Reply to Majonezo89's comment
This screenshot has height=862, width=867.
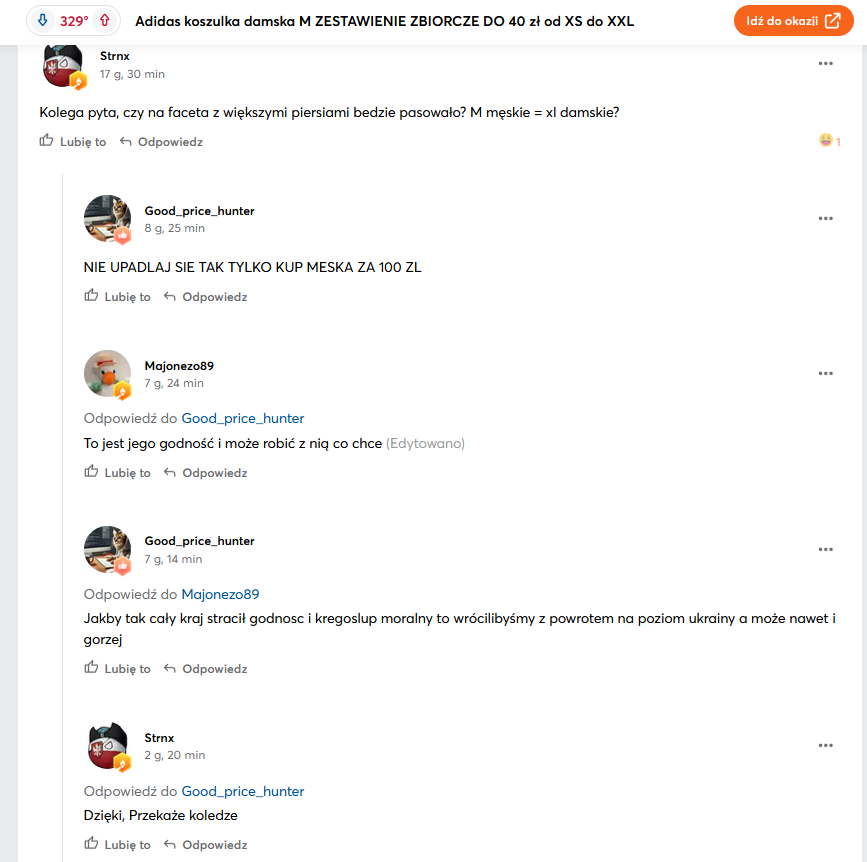click(205, 473)
